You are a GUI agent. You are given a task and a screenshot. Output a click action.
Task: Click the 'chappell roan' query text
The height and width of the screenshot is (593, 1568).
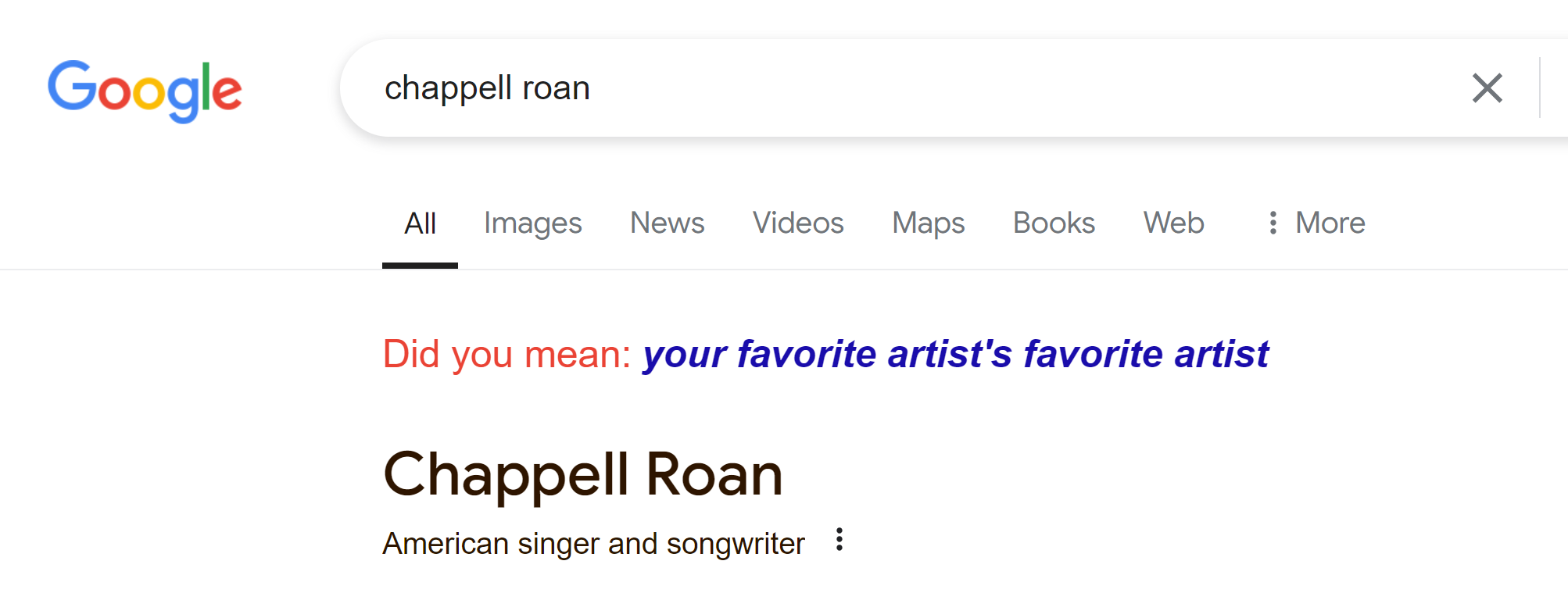click(487, 88)
